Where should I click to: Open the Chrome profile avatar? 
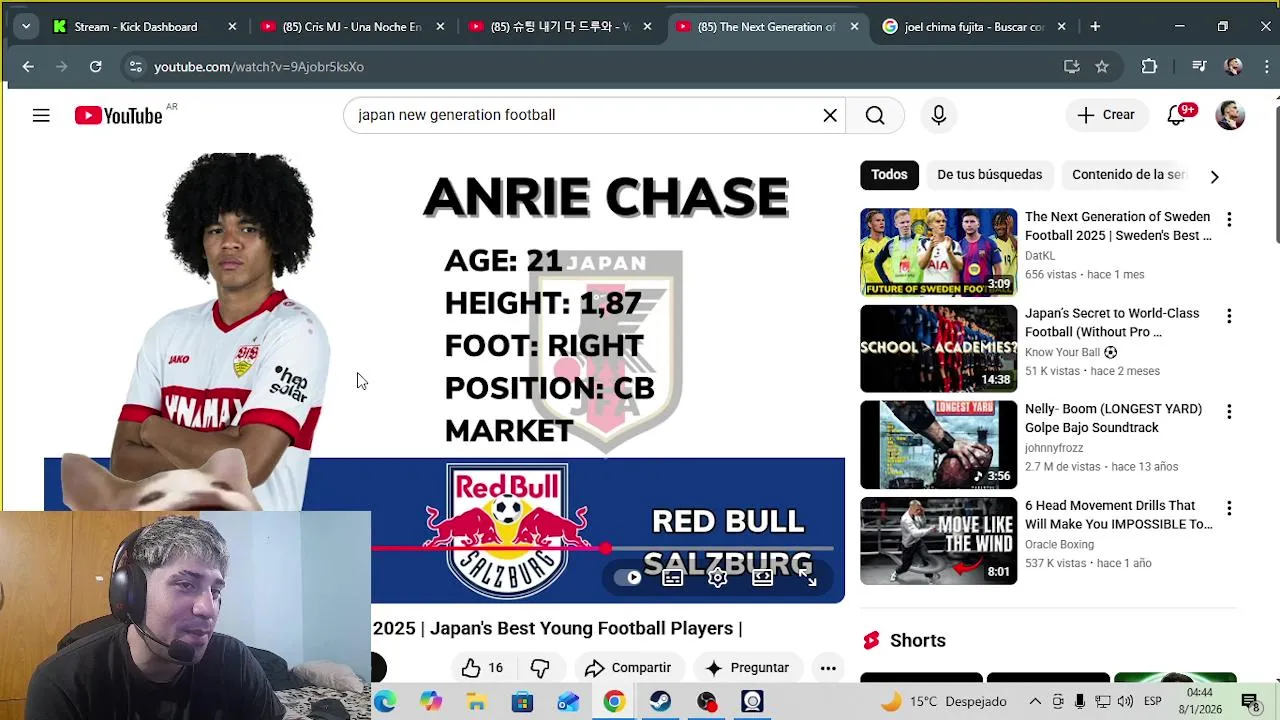[1234, 67]
